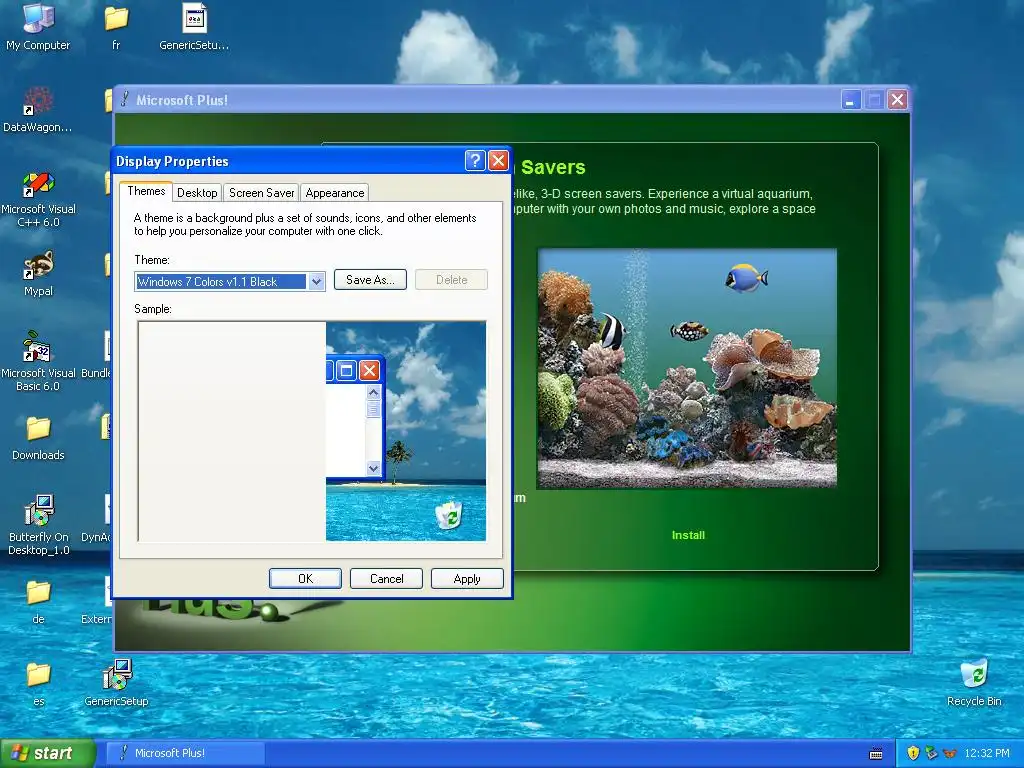Click the help question-mark button in Display Properties
1024x768 pixels.
pyautogui.click(x=475, y=161)
